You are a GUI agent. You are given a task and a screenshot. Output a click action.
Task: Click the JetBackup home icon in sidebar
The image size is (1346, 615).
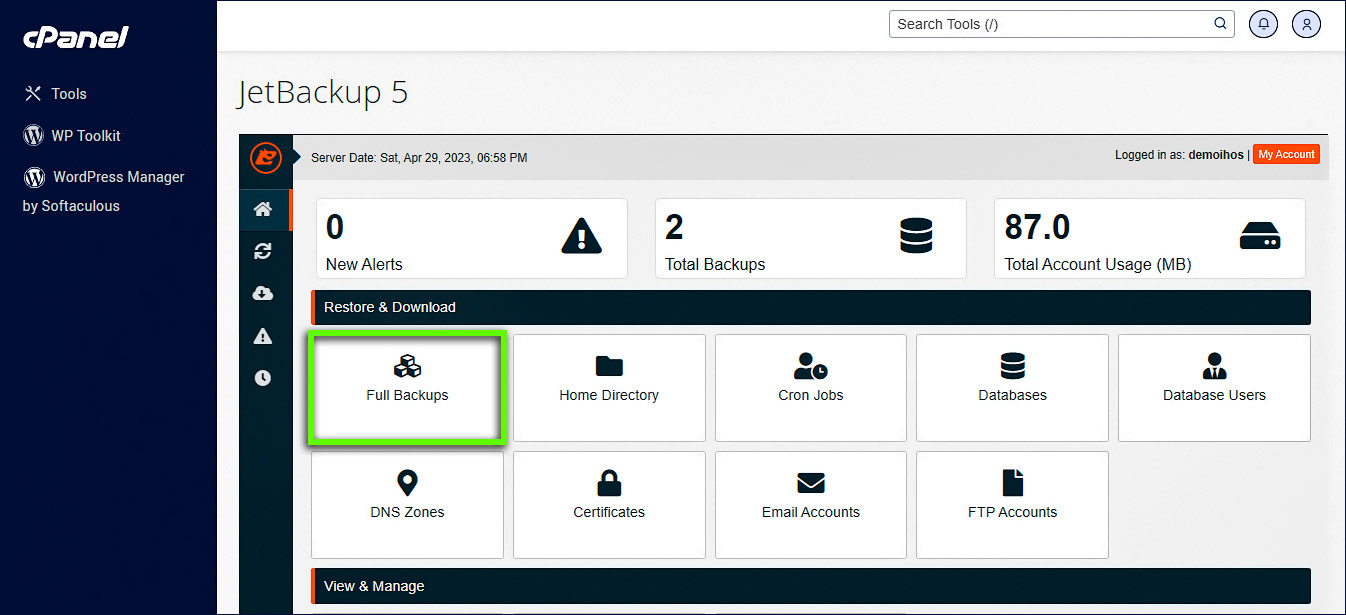click(263, 209)
